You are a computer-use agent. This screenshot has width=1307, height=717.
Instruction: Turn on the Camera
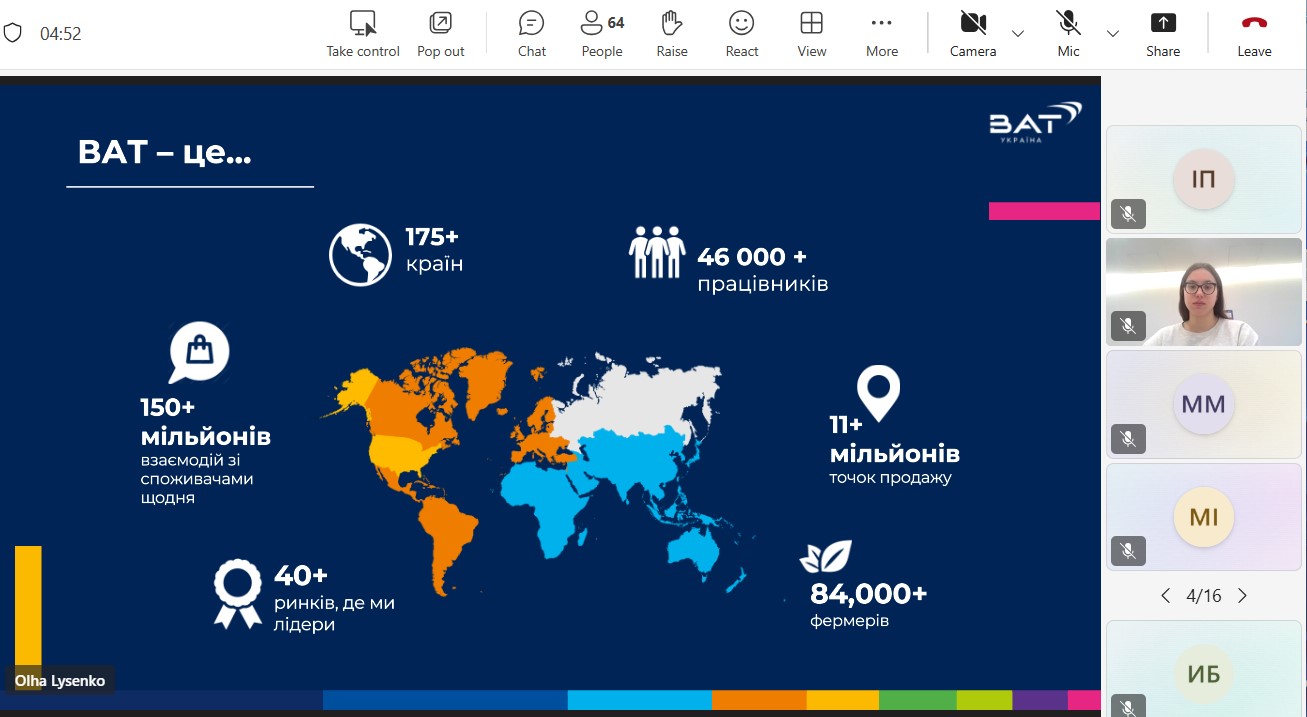point(973,34)
